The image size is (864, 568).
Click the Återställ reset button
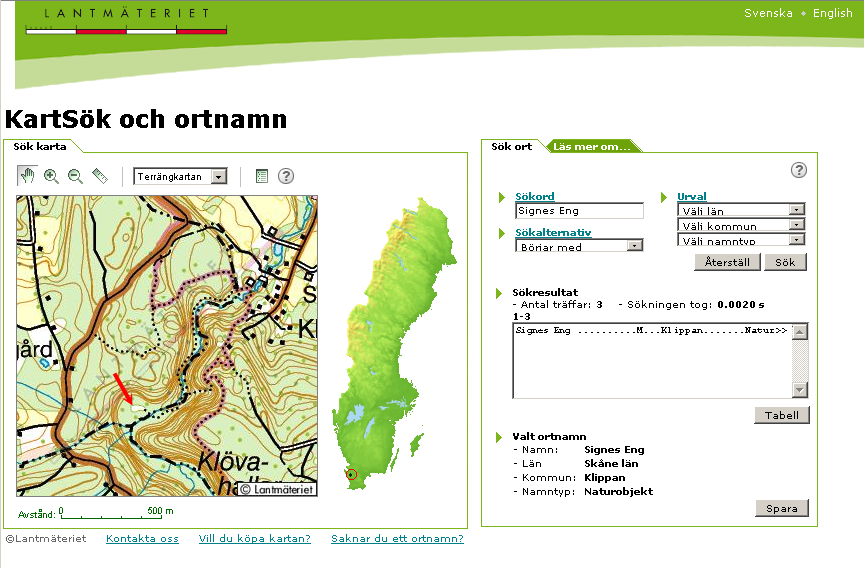pyautogui.click(x=727, y=262)
